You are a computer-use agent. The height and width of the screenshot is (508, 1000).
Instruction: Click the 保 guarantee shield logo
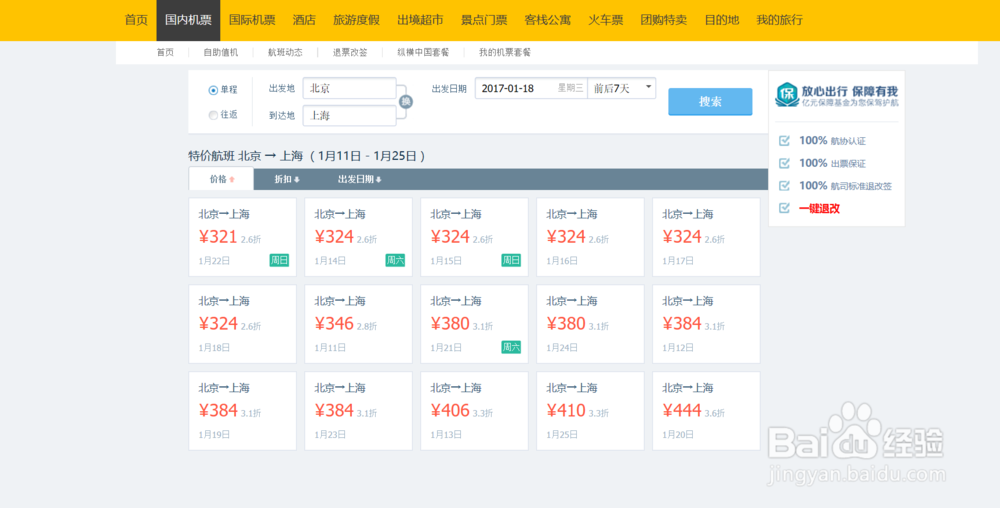[x=787, y=95]
